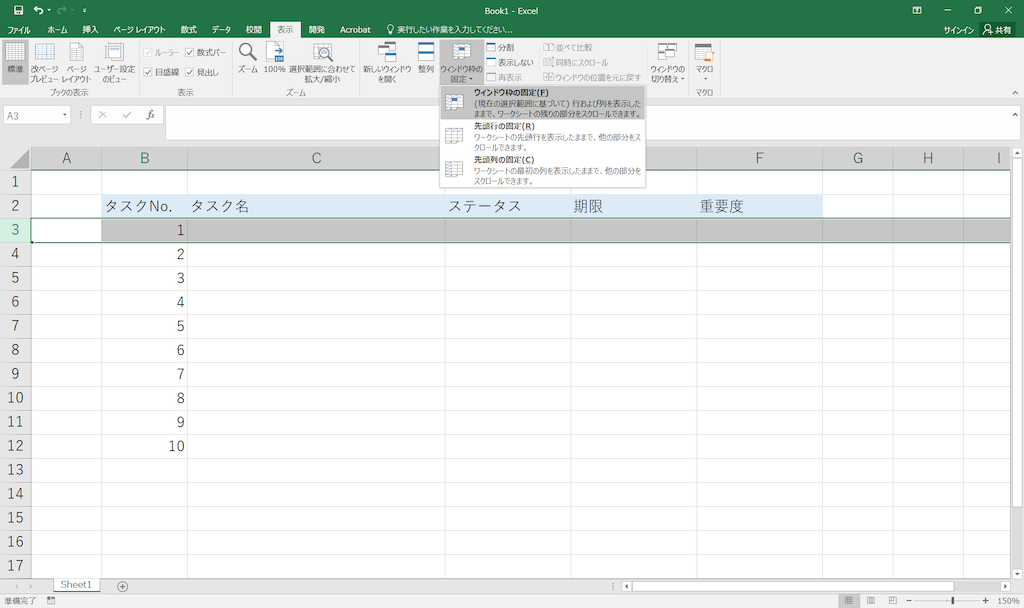This screenshot has width=1024, height=608.
Task: Click 表示しない to hide the window
Action: pyautogui.click(x=510, y=62)
